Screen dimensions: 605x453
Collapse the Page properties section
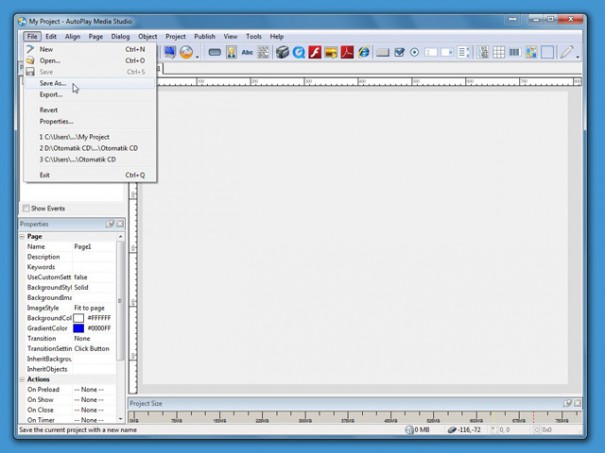[x=22, y=236]
